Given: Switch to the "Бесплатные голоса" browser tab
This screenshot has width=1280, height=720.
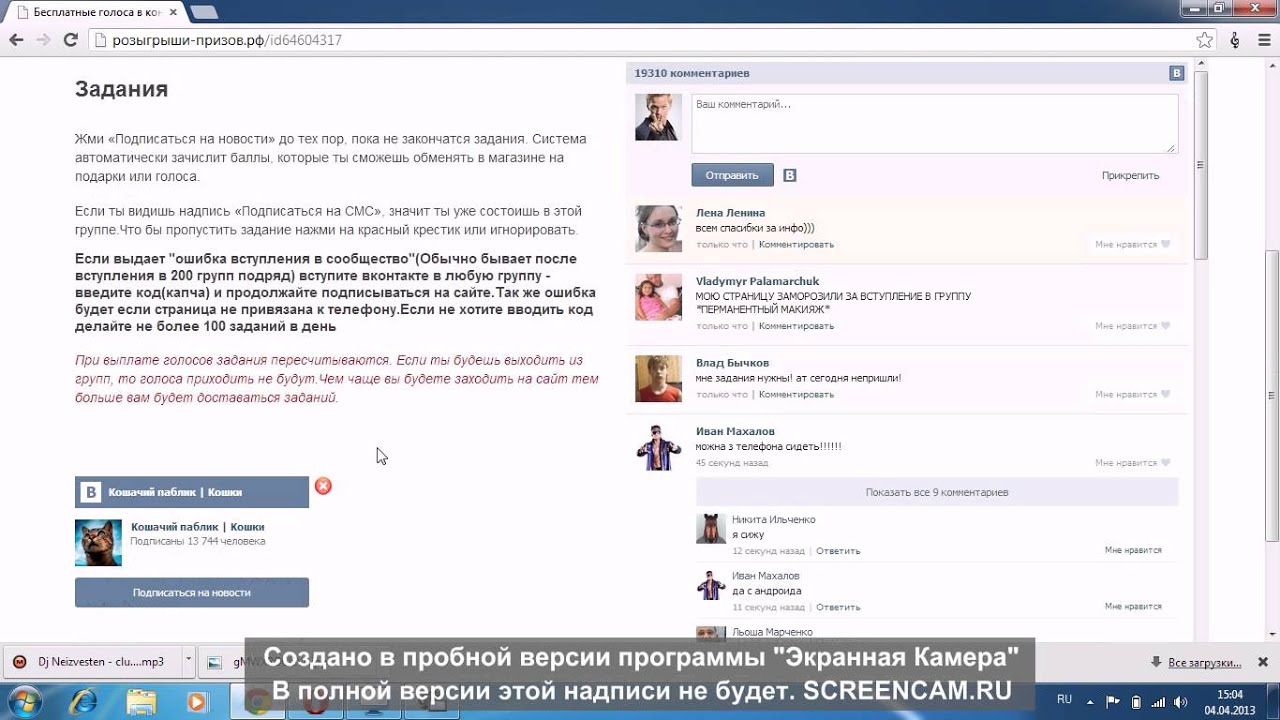Looking at the screenshot, I should click(x=95, y=12).
